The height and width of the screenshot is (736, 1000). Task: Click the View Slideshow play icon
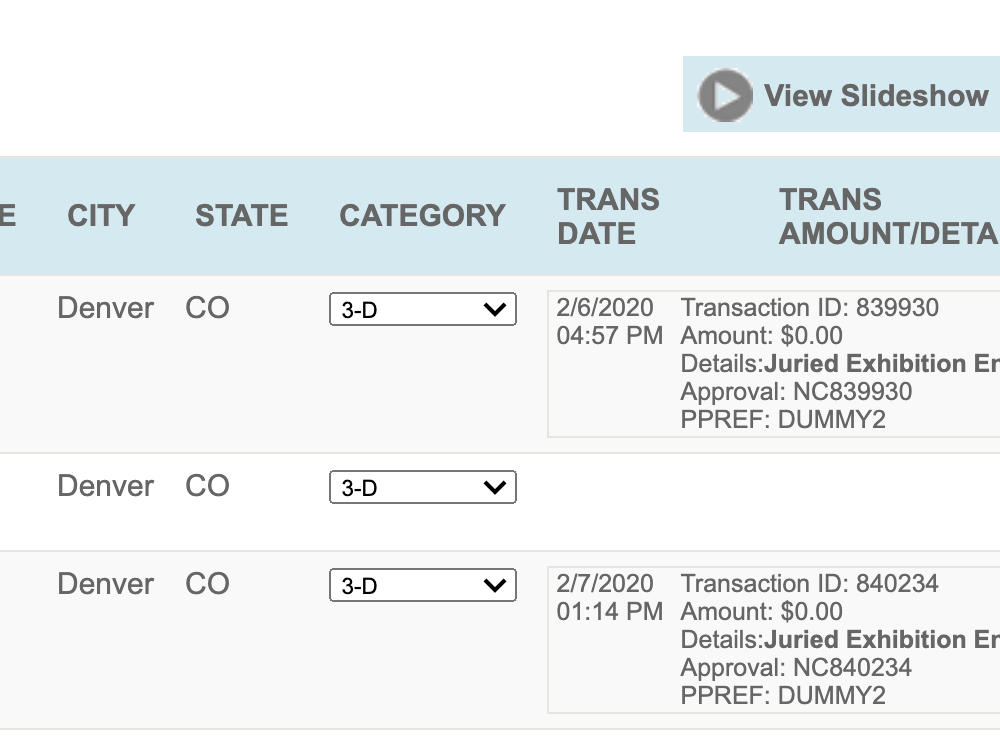[725, 95]
